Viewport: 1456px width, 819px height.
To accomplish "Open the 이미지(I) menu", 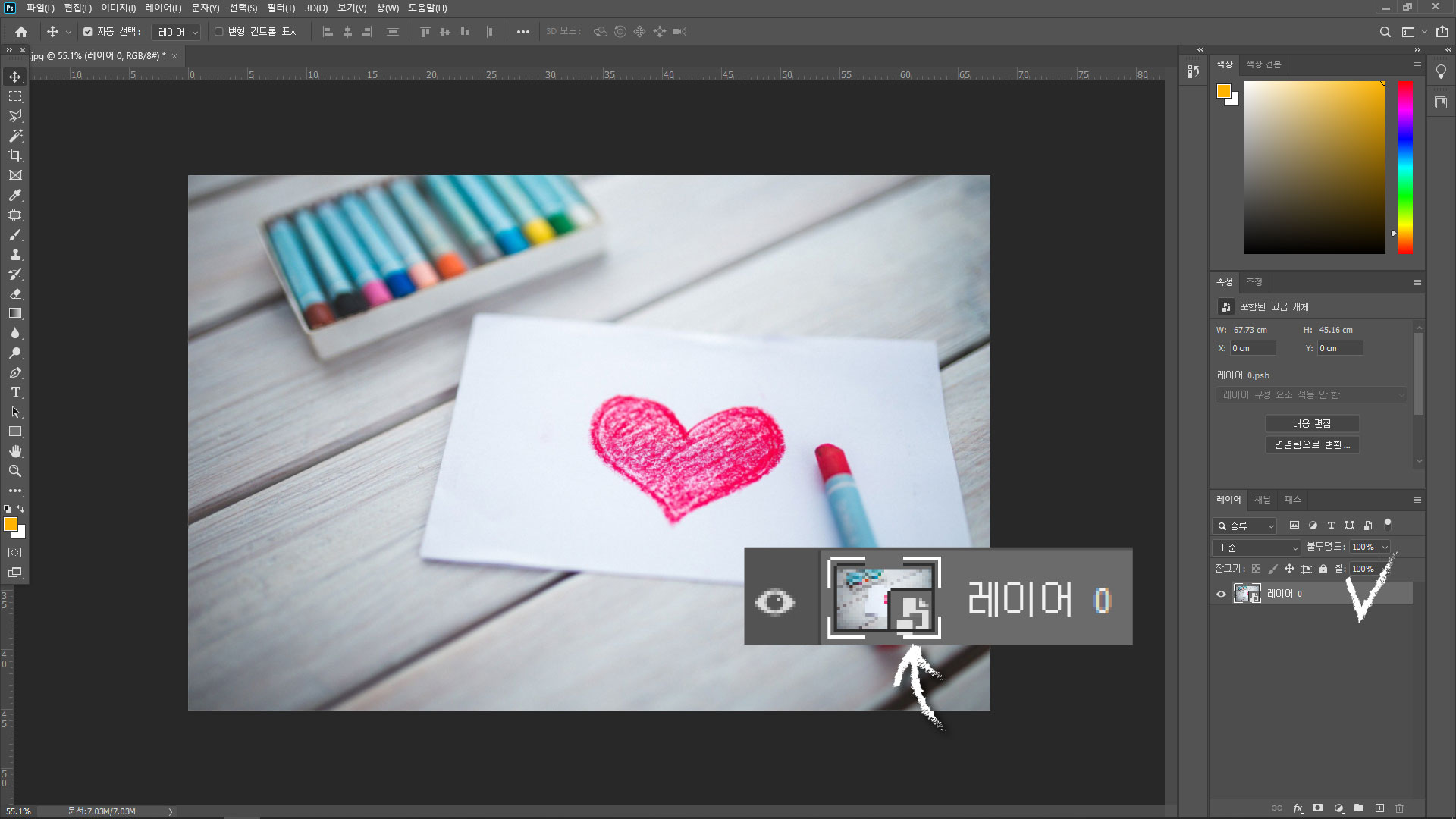I will [118, 8].
